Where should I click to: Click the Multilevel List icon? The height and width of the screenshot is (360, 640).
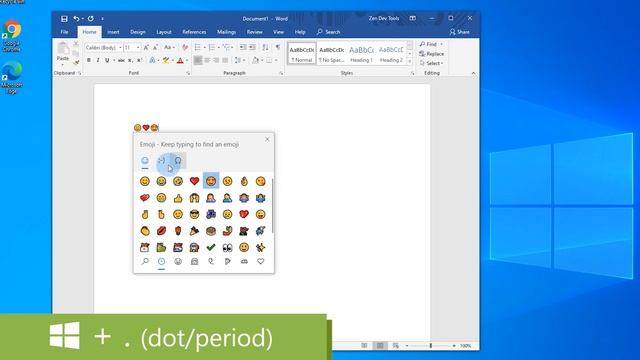[226, 48]
